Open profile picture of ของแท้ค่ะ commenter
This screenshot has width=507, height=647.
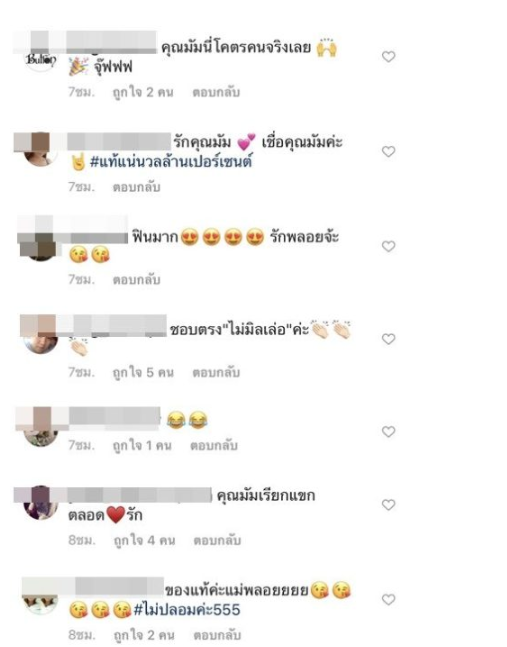tap(40, 602)
